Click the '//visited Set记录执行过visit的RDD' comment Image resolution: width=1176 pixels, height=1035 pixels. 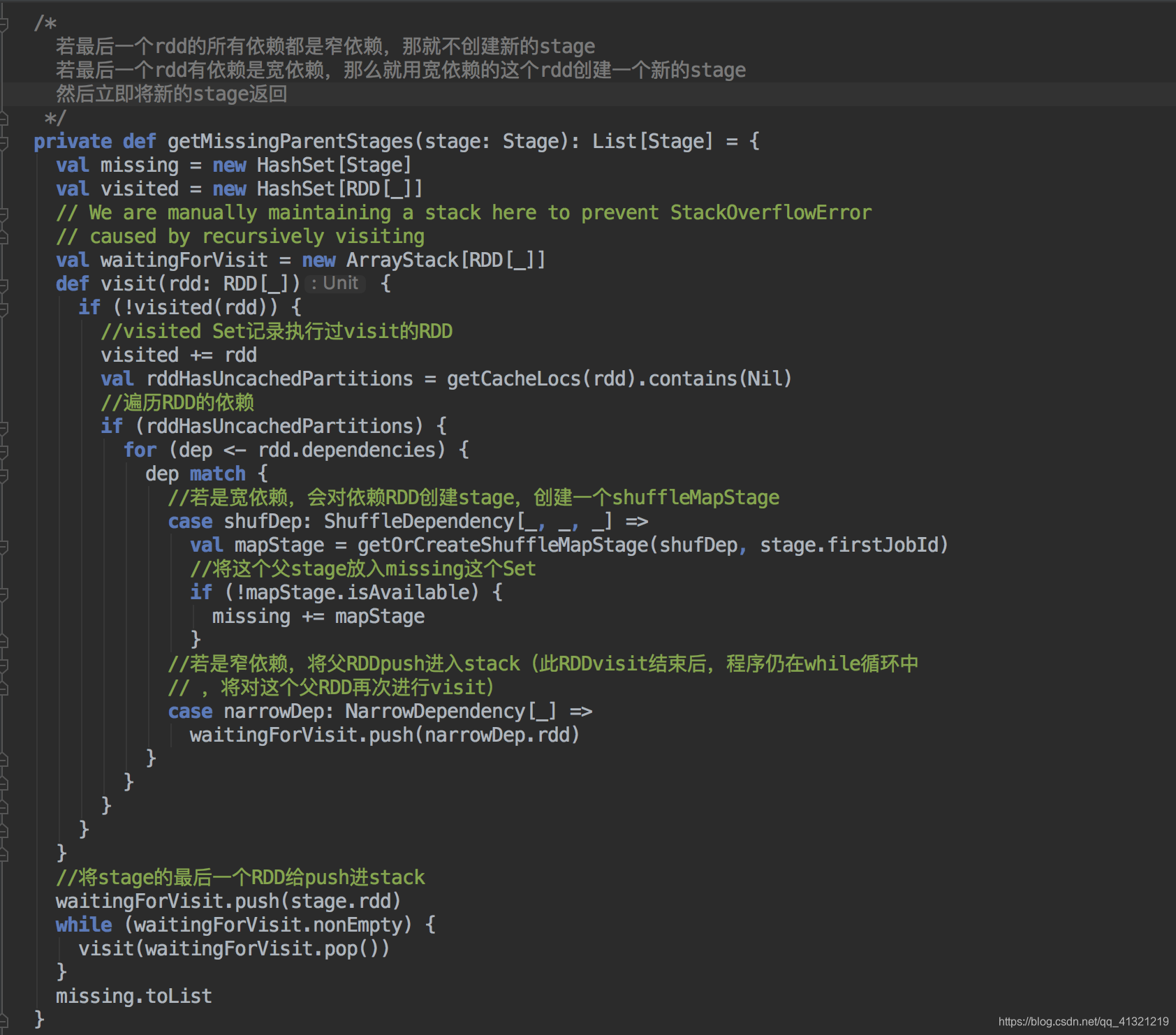[277, 332]
